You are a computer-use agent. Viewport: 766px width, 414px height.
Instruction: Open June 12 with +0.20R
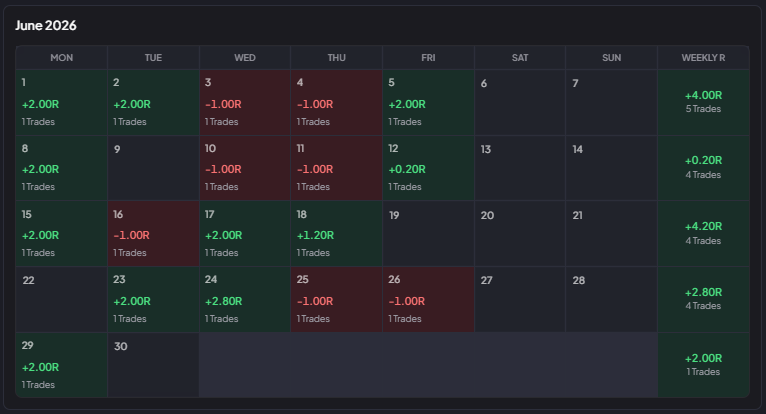[428, 168]
